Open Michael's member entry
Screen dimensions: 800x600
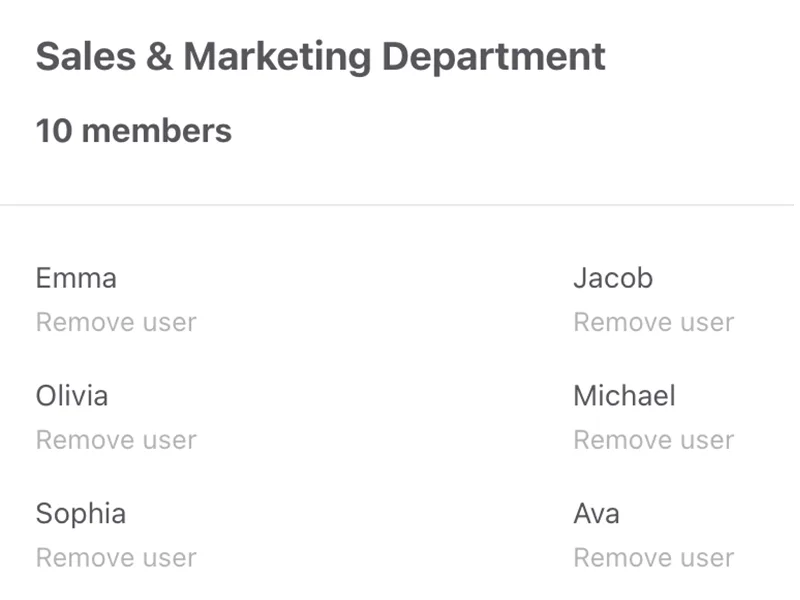pyautogui.click(x=625, y=396)
